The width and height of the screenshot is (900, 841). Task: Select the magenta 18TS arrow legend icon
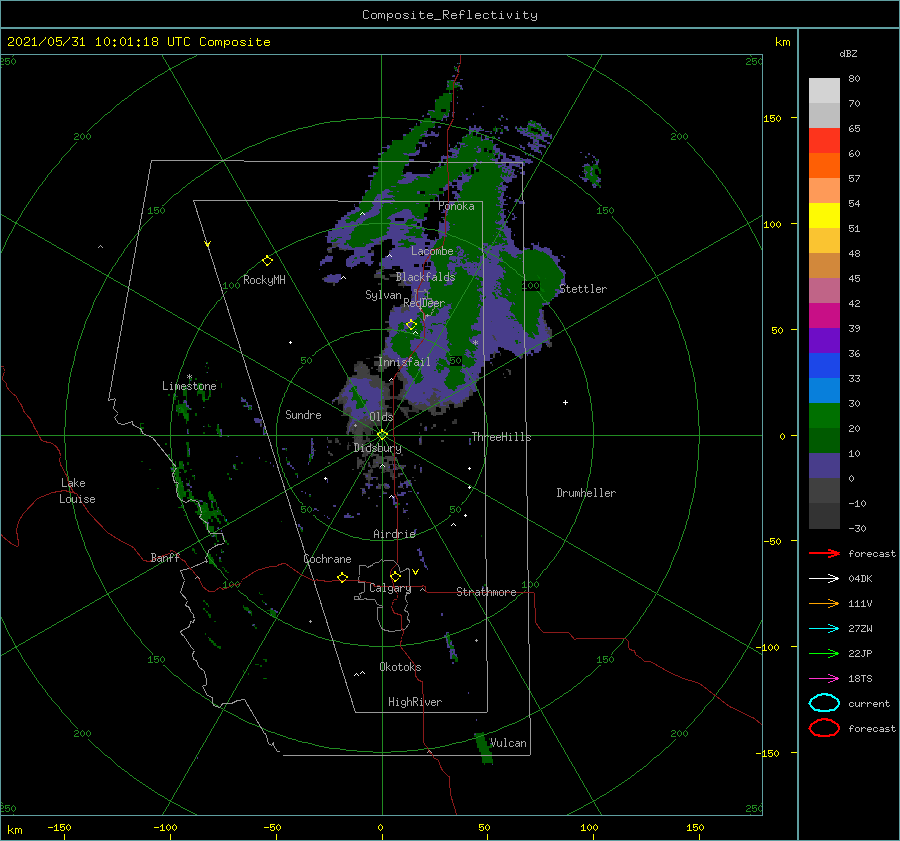point(824,679)
